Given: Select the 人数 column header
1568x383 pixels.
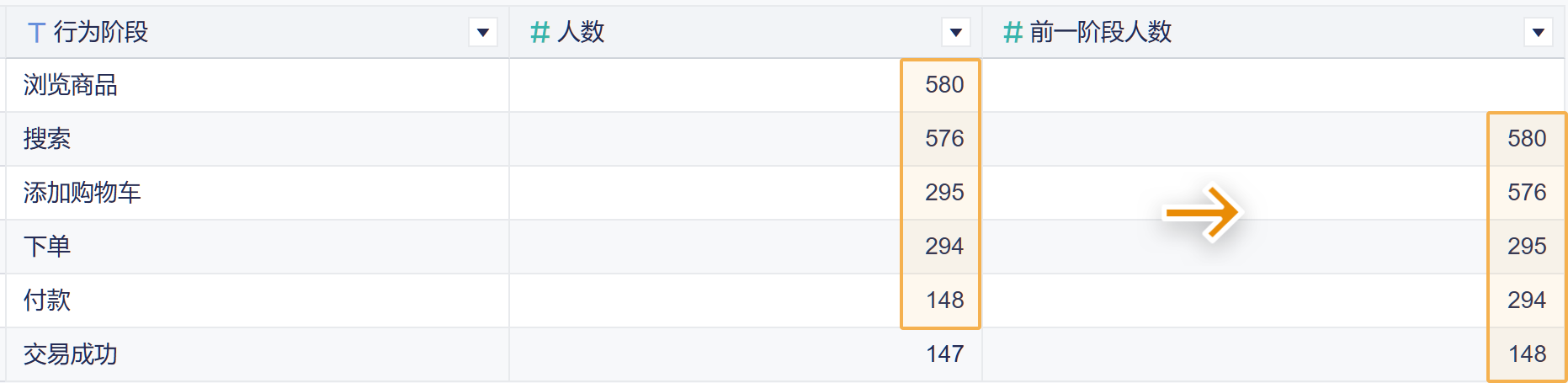Looking at the screenshot, I should [x=581, y=33].
